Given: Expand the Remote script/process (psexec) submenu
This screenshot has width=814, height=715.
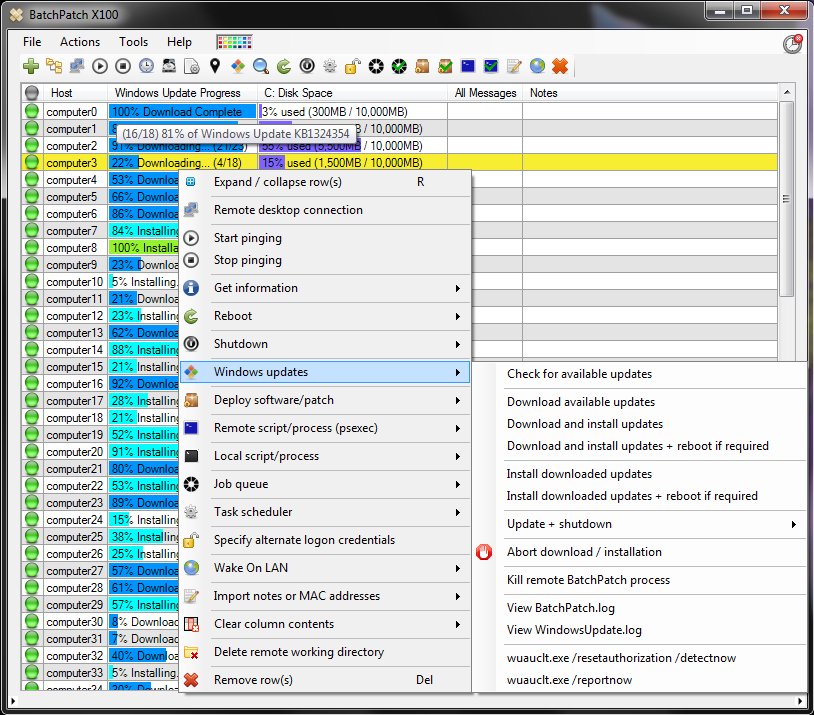Looking at the screenshot, I should click(x=325, y=428).
